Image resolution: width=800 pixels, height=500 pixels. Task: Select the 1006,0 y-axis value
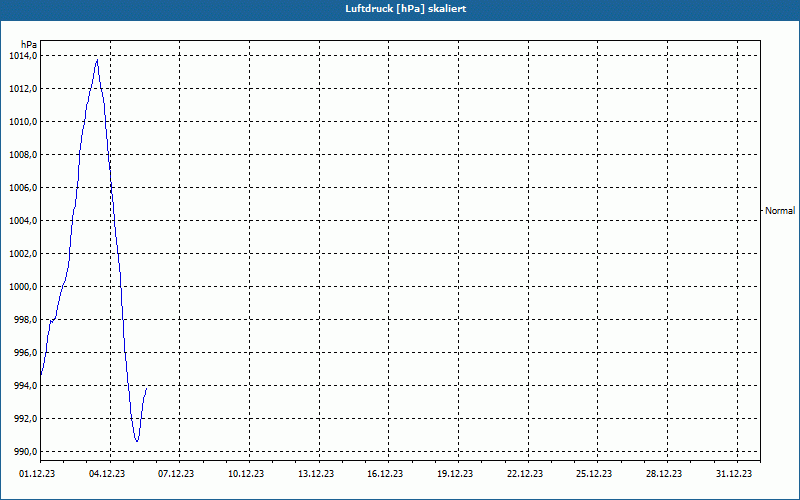tap(23, 188)
